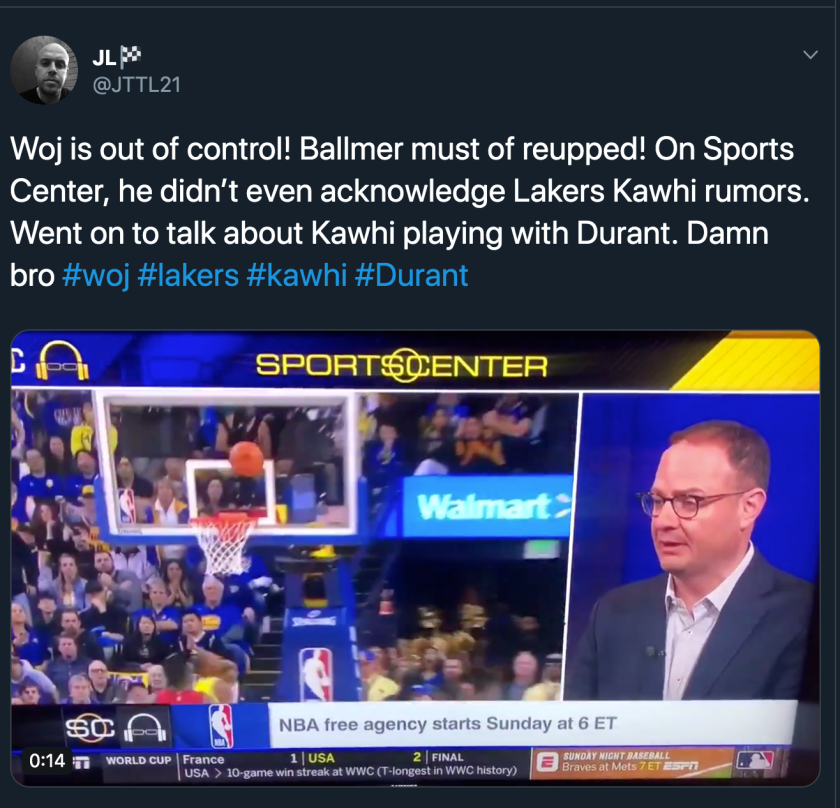Open the tweet options chevron menu

click(x=811, y=55)
